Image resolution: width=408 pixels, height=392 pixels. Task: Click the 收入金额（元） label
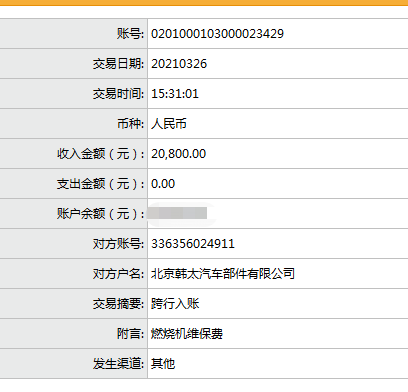[x=101, y=154]
